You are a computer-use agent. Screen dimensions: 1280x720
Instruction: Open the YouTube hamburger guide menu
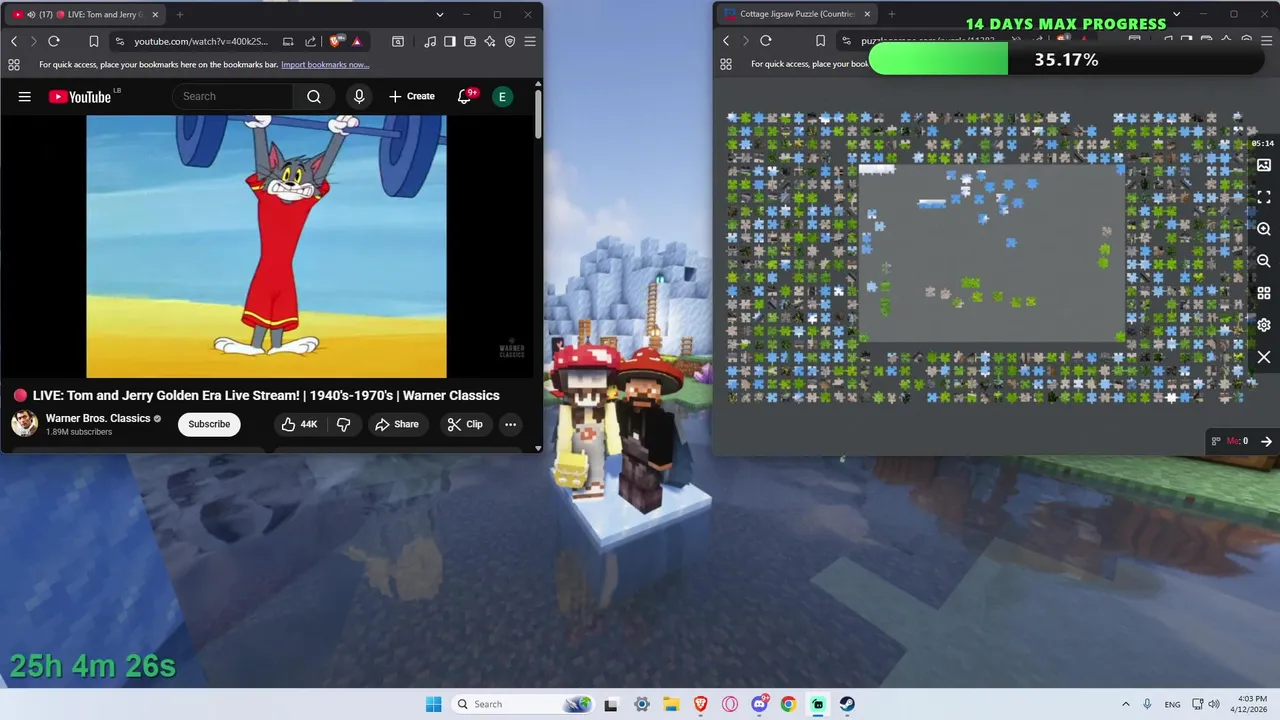[x=25, y=96]
